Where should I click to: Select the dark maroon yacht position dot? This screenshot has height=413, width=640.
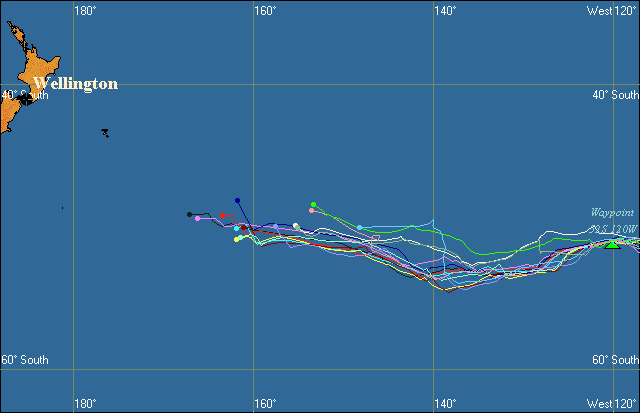click(244, 227)
